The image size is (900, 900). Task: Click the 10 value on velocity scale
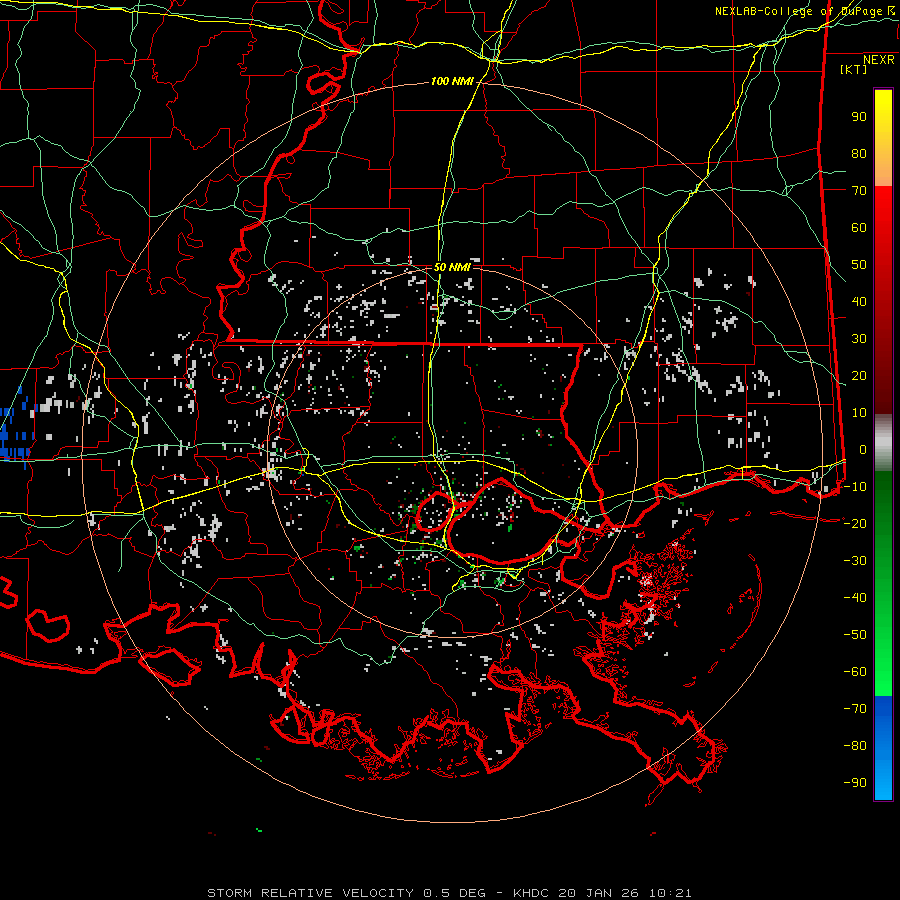(859, 413)
